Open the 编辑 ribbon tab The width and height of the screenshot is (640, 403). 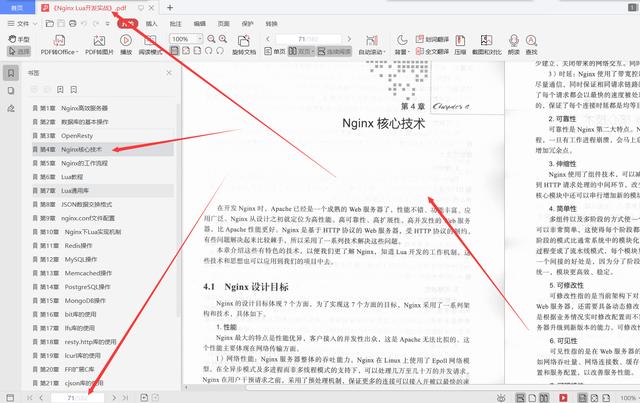pos(200,24)
